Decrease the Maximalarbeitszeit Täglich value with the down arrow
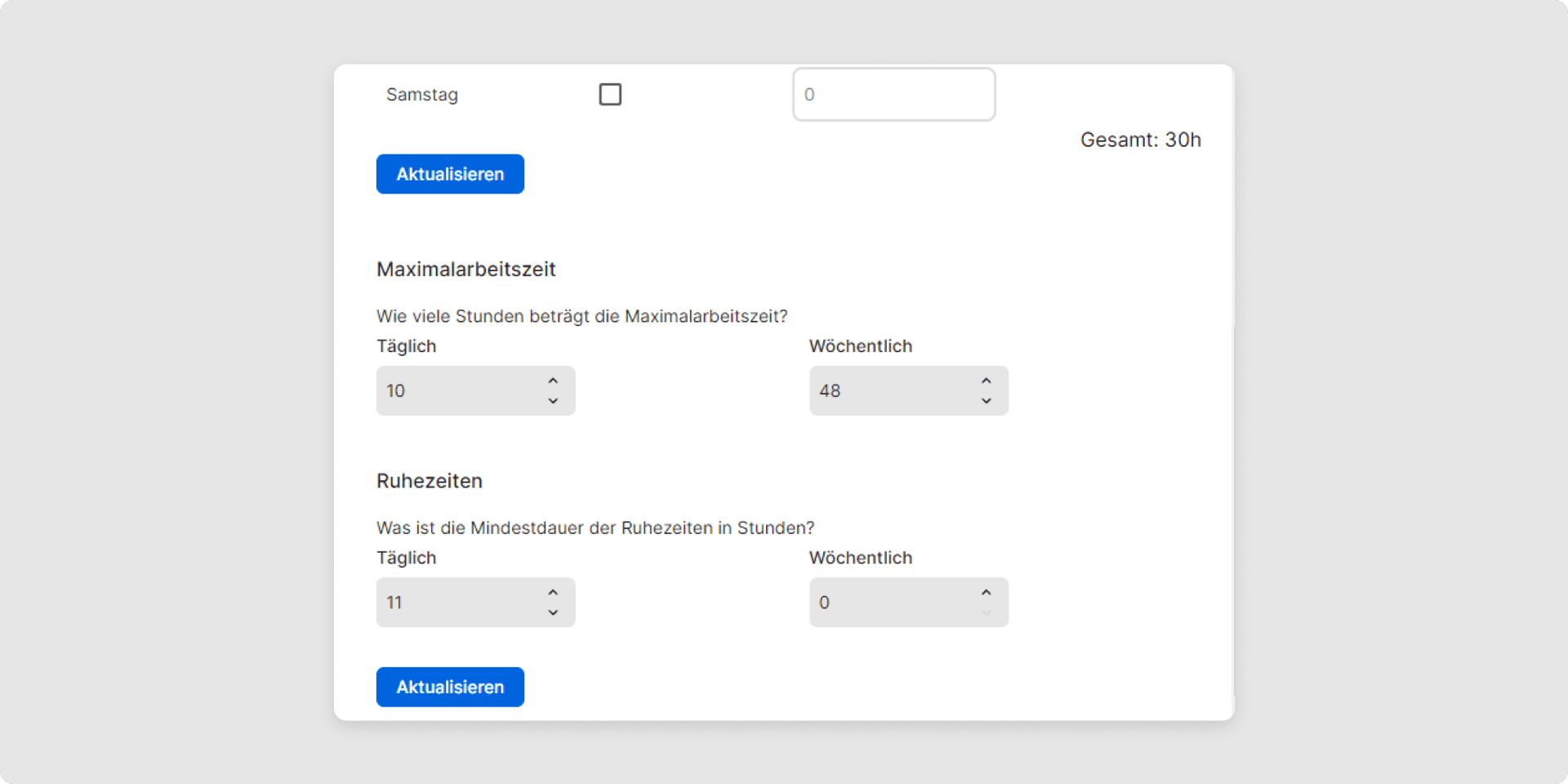This screenshot has height=784, width=1568. [553, 401]
